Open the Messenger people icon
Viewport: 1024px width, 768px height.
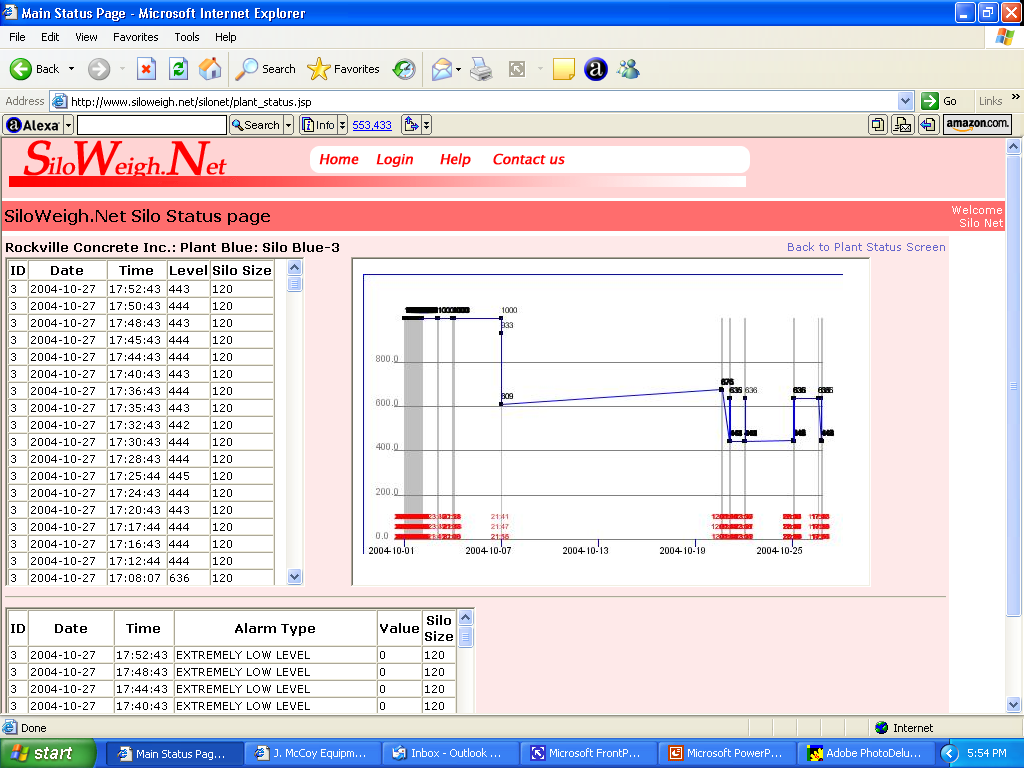[628, 69]
